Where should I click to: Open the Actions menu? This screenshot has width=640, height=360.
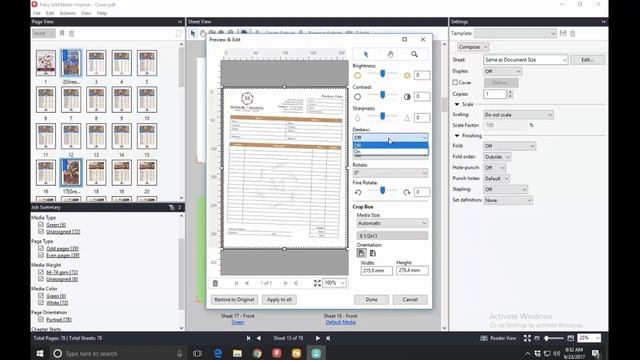(68, 13)
